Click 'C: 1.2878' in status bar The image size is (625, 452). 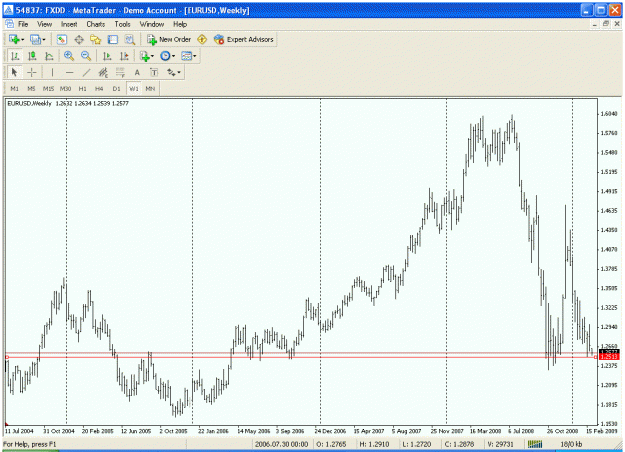tap(459, 444)
